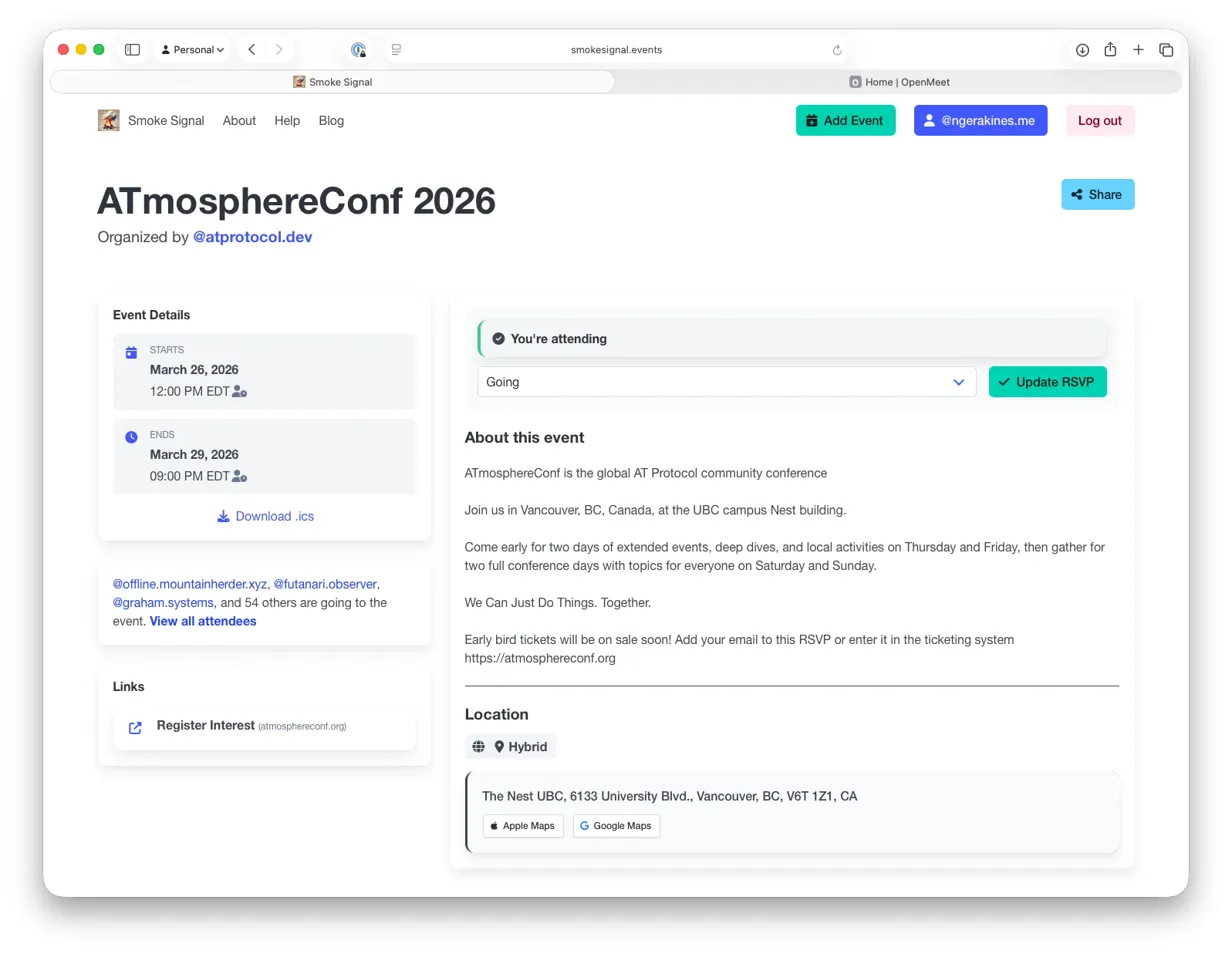Open the Personal profile dropdown
The width and height of the screenshot is (1232, 954).
pyautogui.click(x=193, y=50)
